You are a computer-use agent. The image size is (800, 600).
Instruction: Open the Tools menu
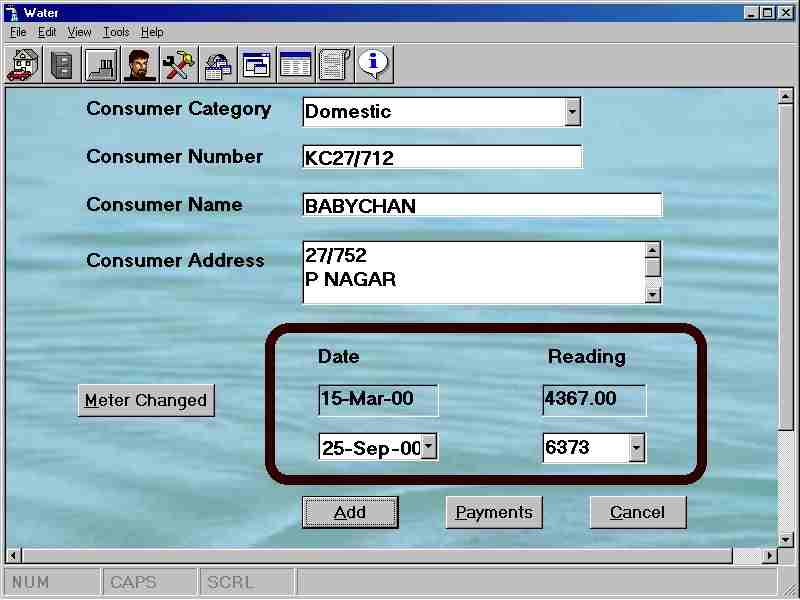pyautogui.click(x=116, y=32)
